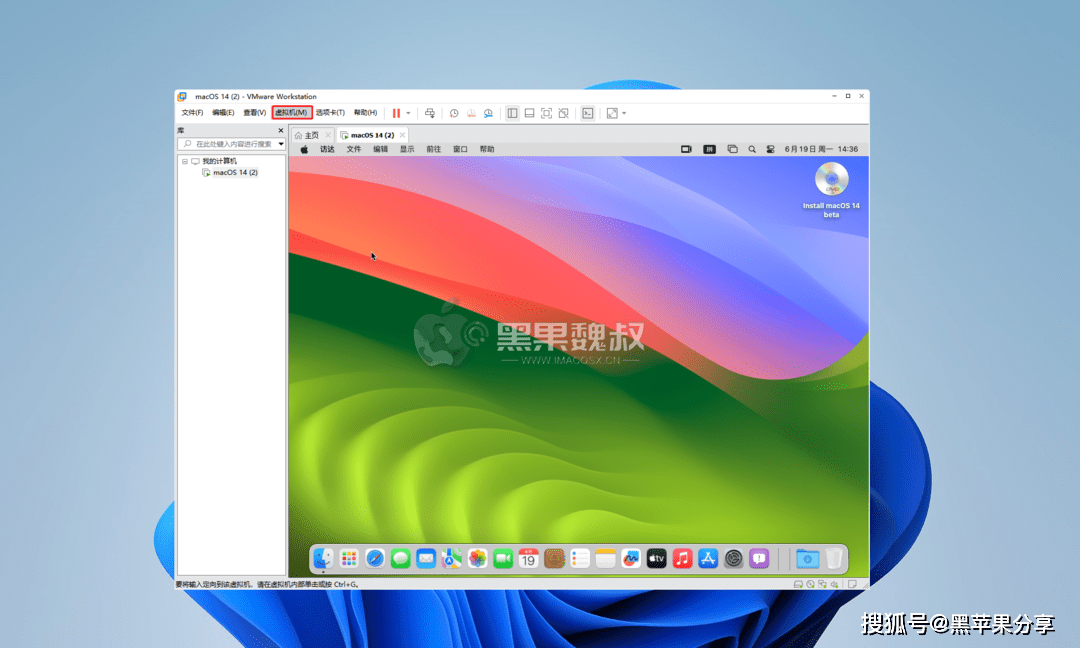Open the macOS 文件 menu
Viewport: 1080px width, 648px height.
(x=354, y=149)
